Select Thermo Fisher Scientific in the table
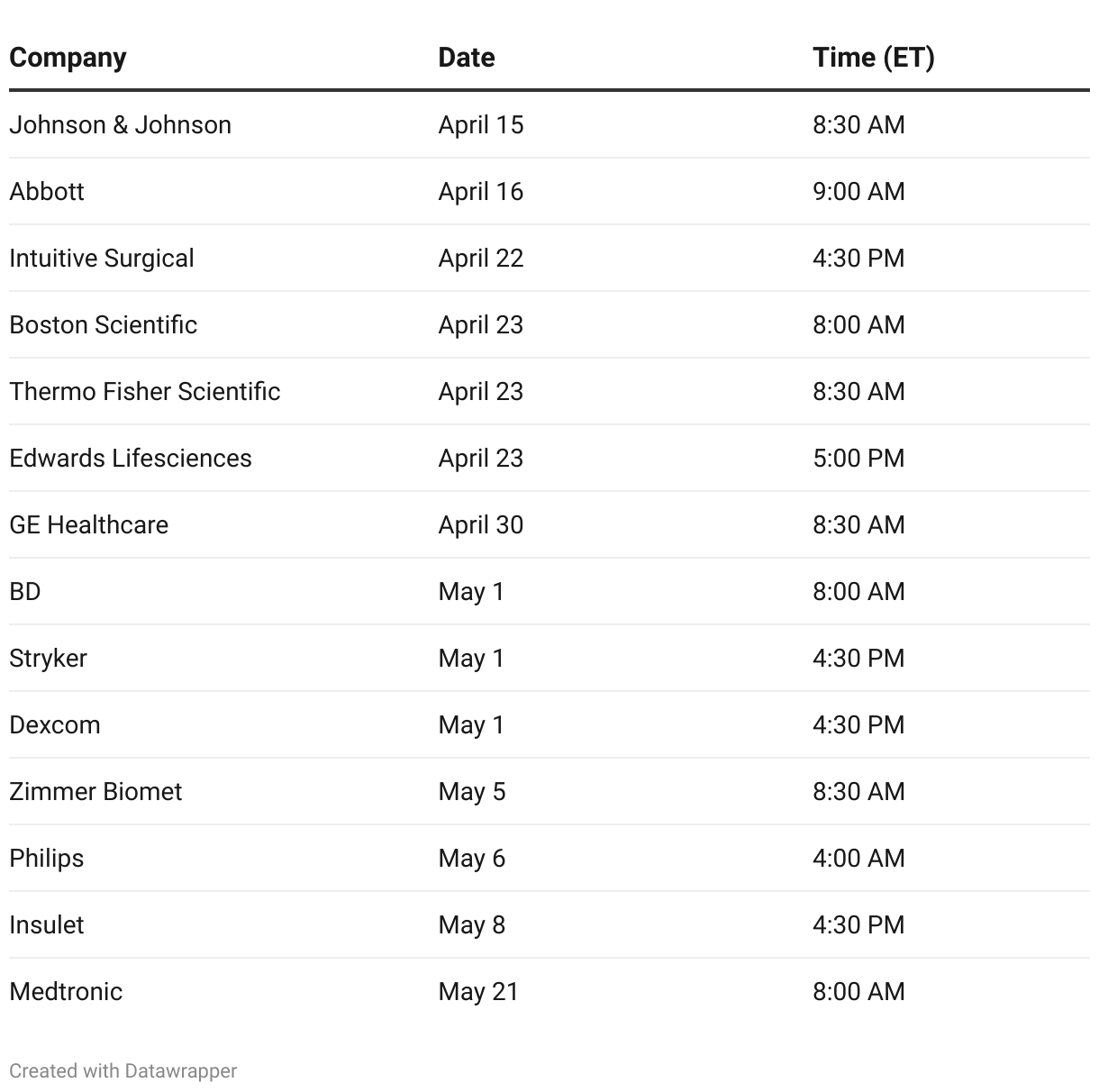Screen dimensions: 1099x1092 144,391
